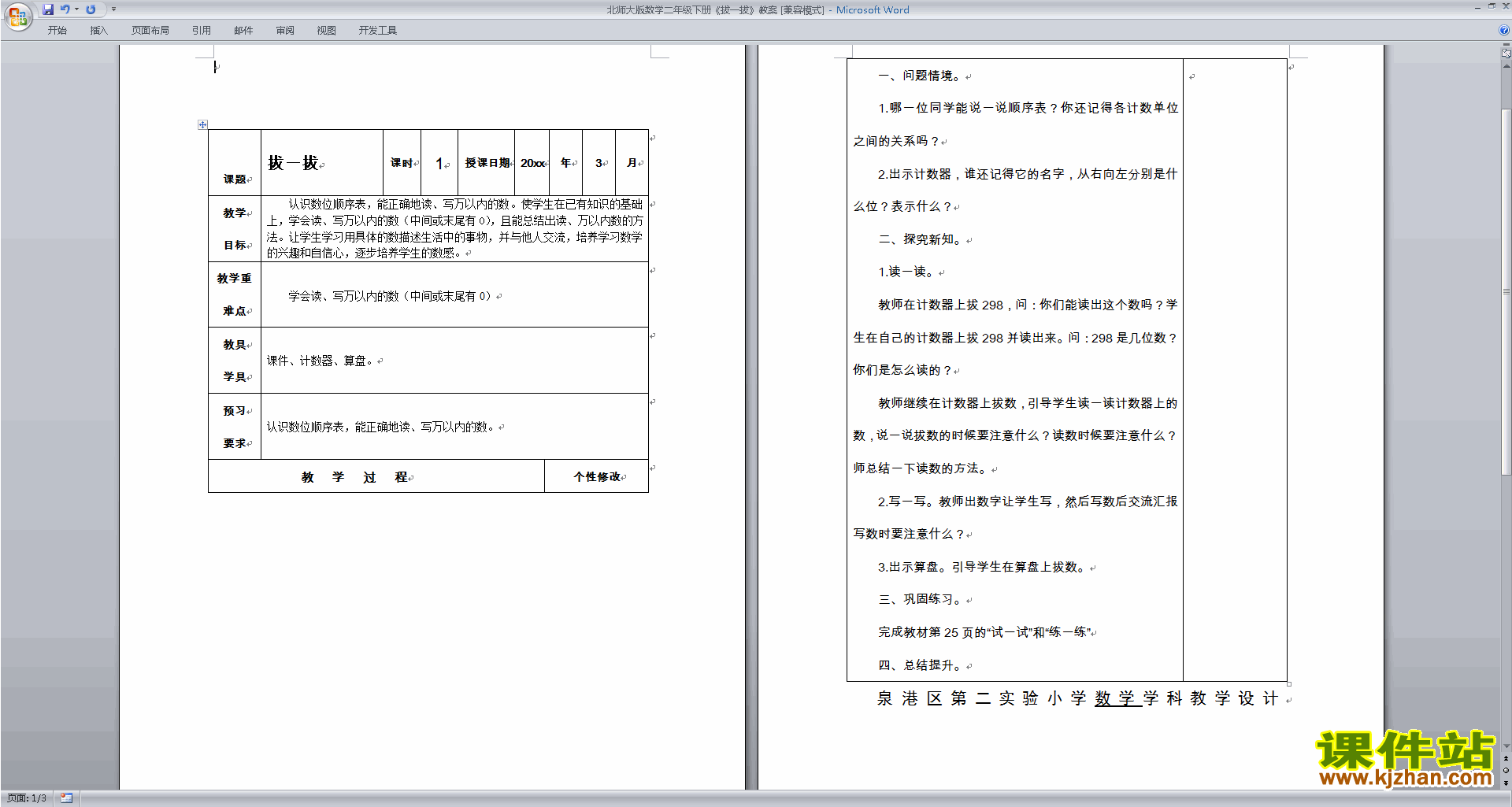1512x807 pixels.
Task: Click the 授课日期 table cell
Action: [x=487, y=163]
